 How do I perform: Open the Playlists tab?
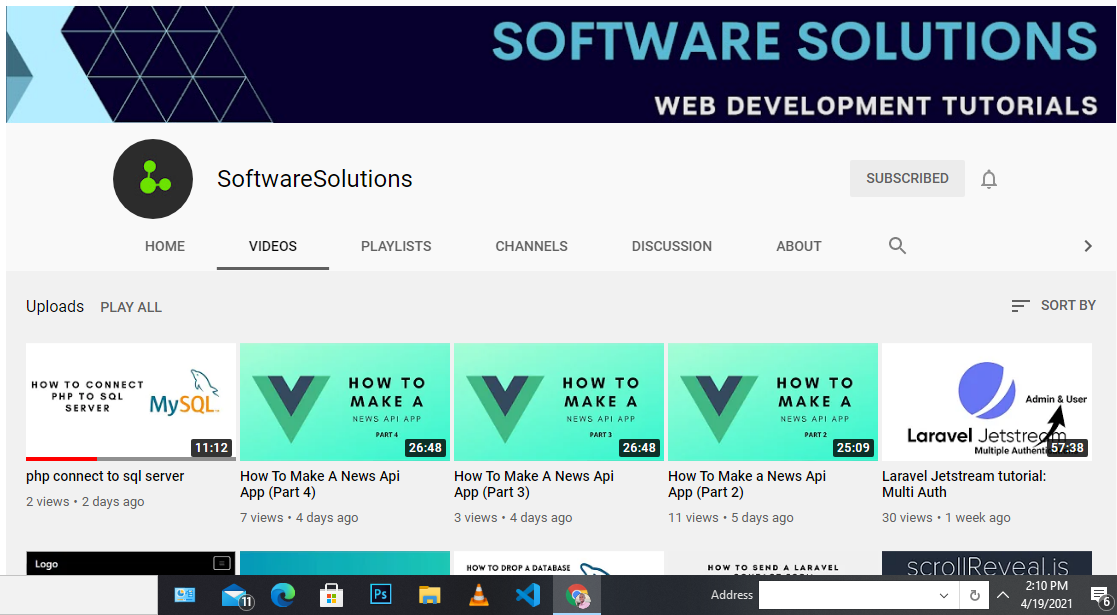coord(396,247)
